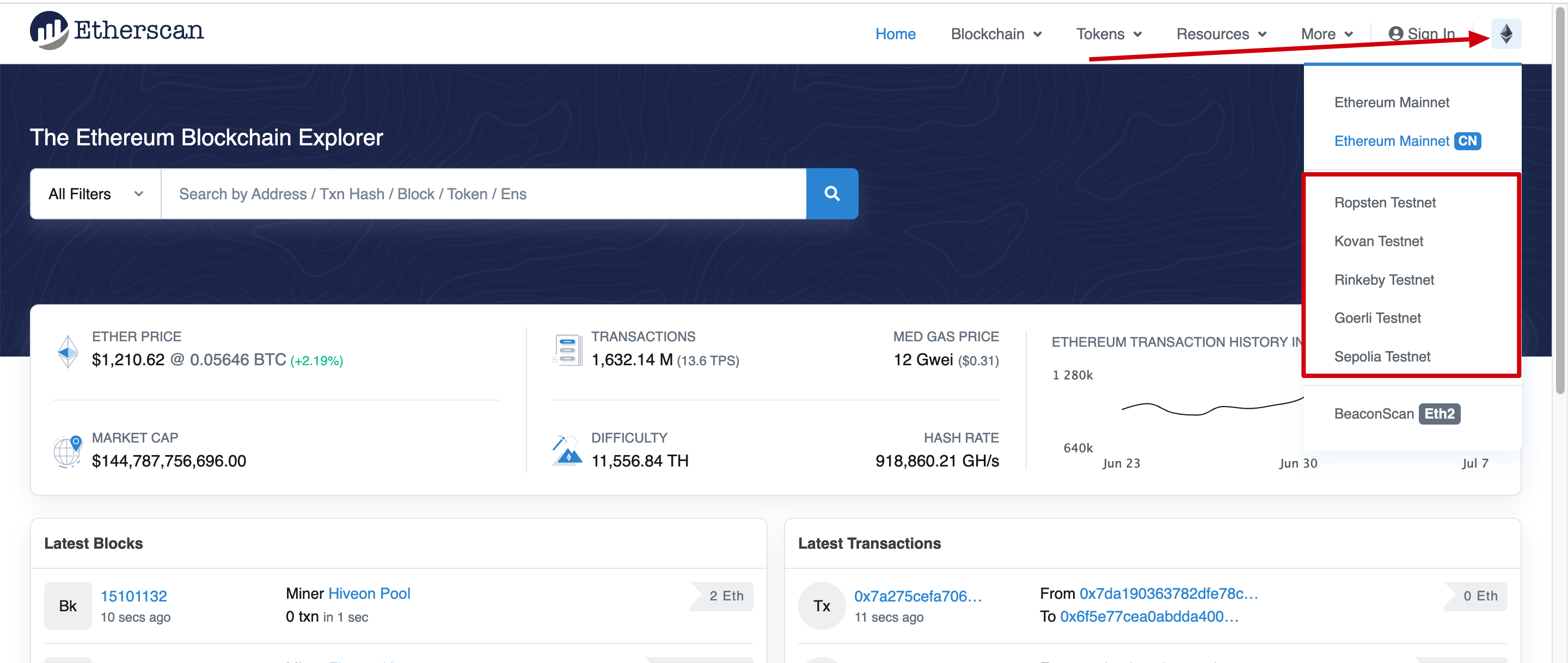This screenshot has height=663, width=1568.
Task: Select Ethereum Mainnet in network list
Action: [1392, 102]
